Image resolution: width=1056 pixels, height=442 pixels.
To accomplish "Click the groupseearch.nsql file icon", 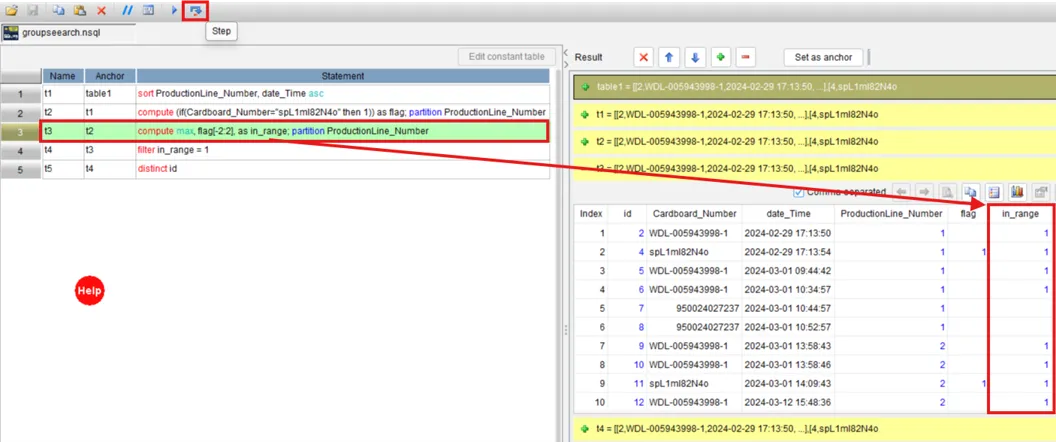I will tap(11, 32).
